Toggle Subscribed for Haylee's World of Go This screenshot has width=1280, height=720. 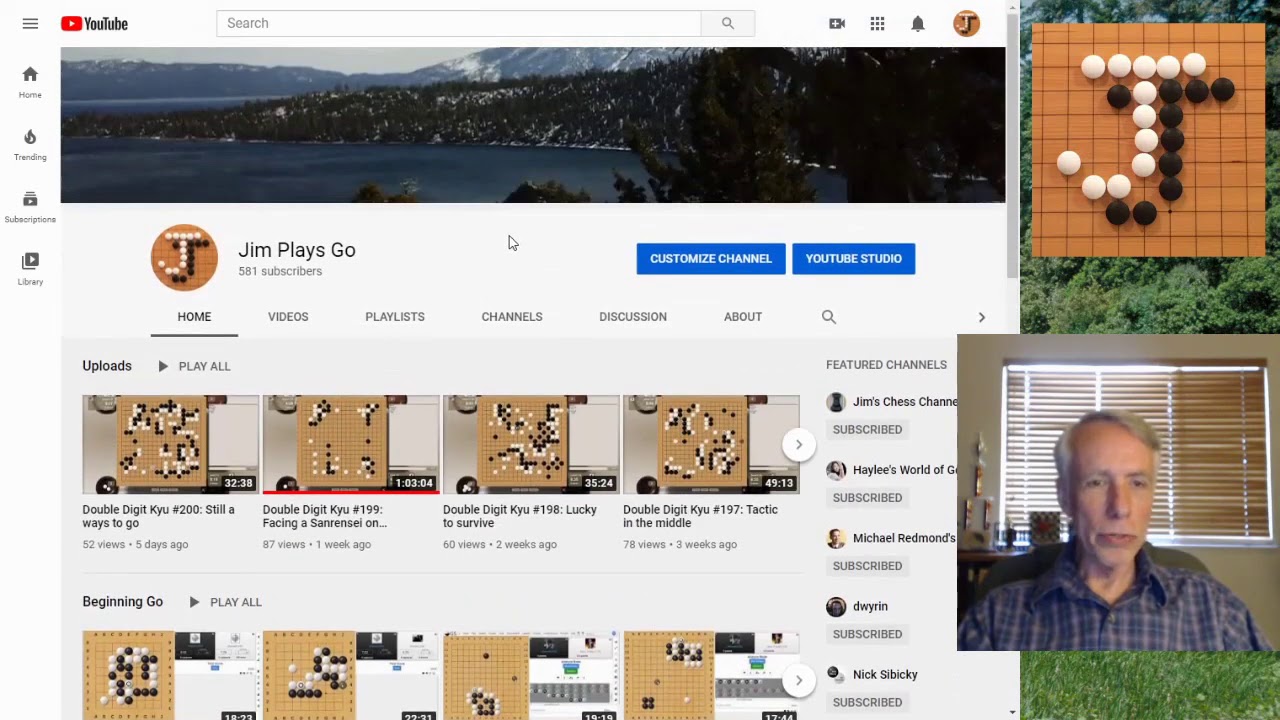pos(867,498)
